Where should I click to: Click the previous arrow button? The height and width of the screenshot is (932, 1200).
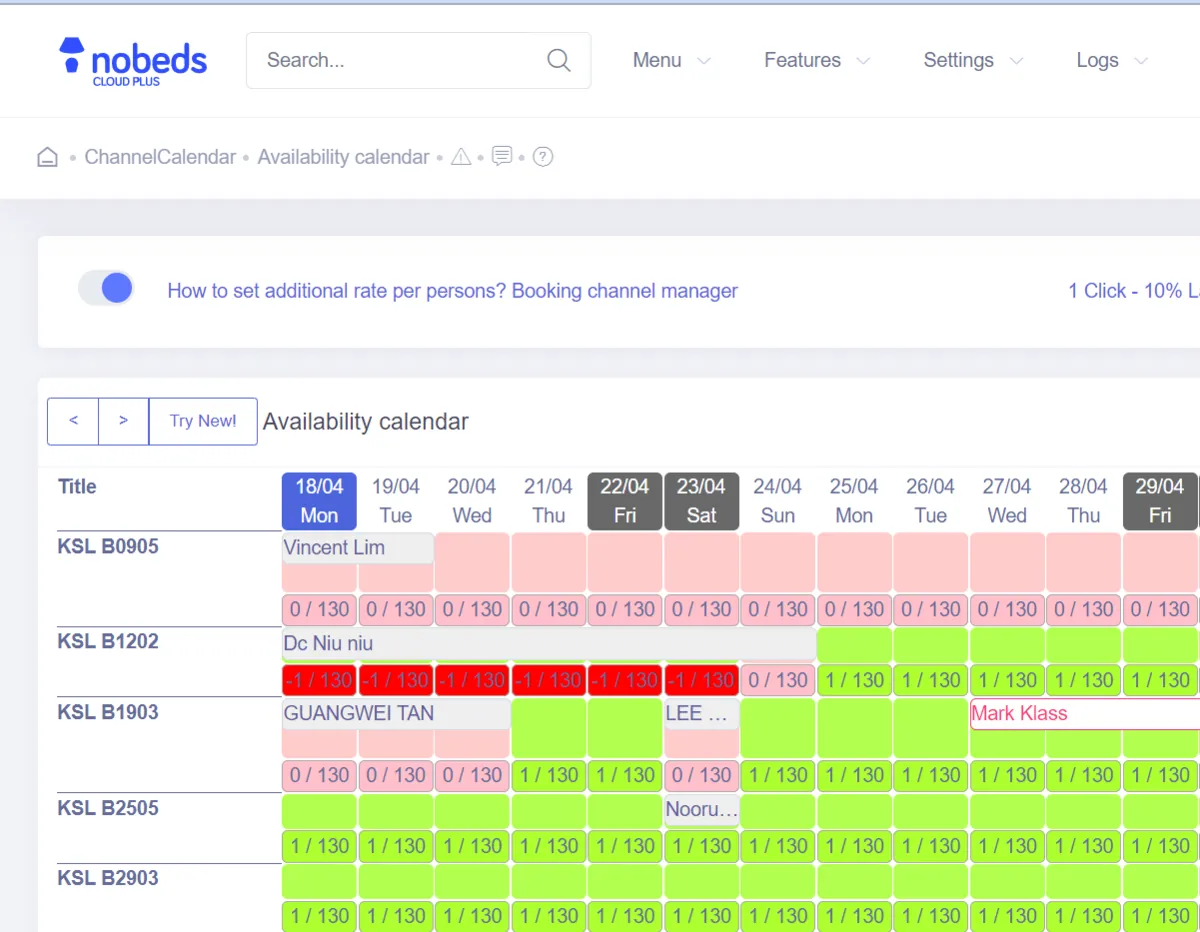coord(72,421)
